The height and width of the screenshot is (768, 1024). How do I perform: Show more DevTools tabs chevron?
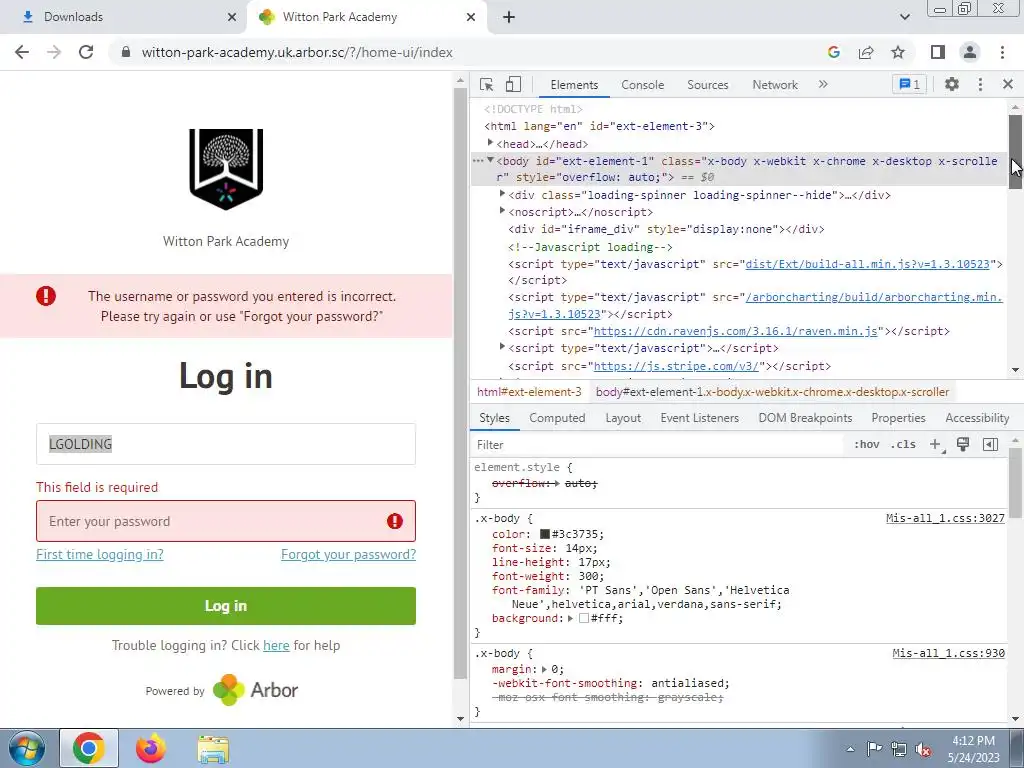pyautogui.click(x=823, y=84)
